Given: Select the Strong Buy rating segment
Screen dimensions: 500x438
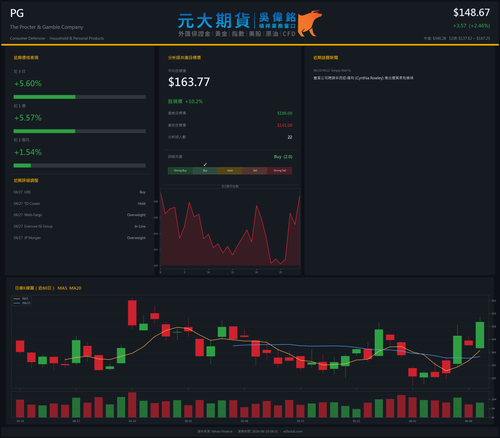Looking at the screenshot, I should click(180, 171).
